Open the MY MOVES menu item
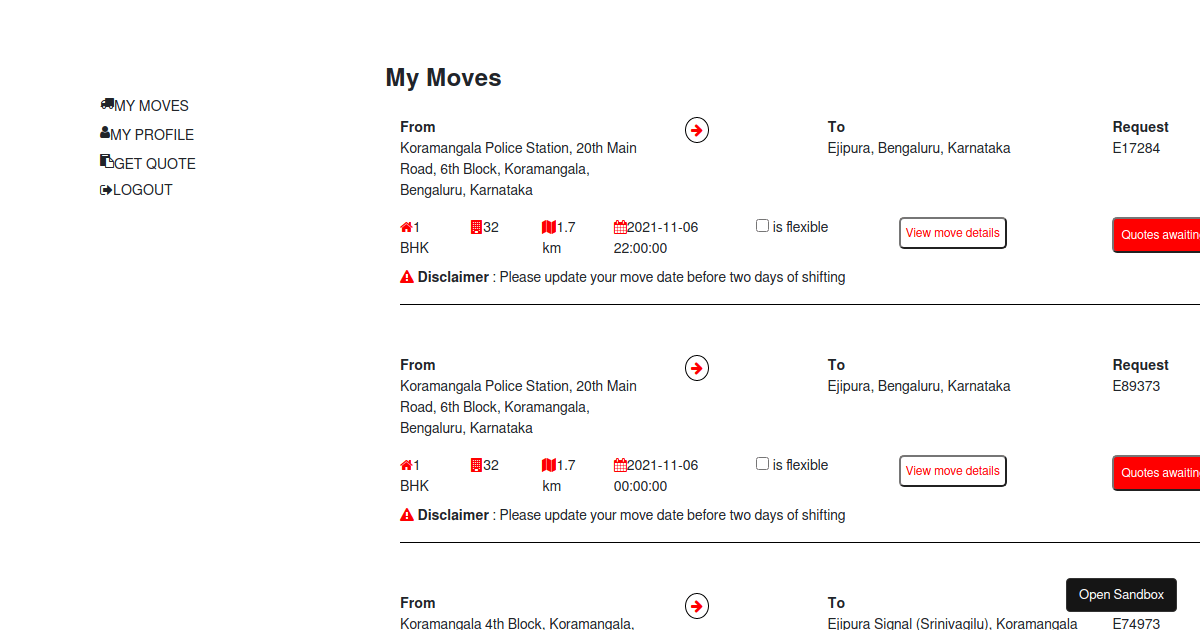Screen dimensions: 1200x630 click(x=151, y=106)
